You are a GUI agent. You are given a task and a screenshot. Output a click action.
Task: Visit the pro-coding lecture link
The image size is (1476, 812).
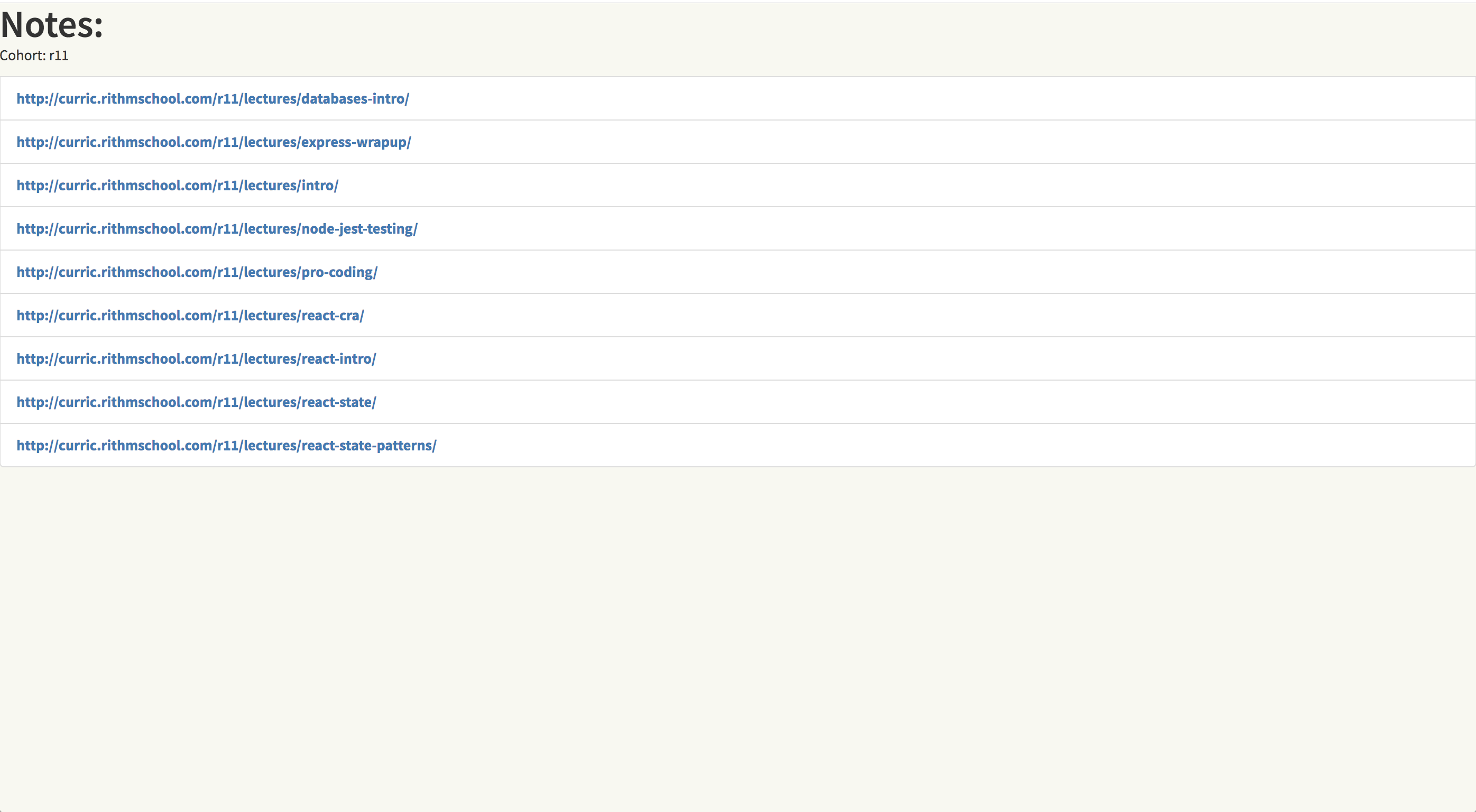tap(197, 272)
